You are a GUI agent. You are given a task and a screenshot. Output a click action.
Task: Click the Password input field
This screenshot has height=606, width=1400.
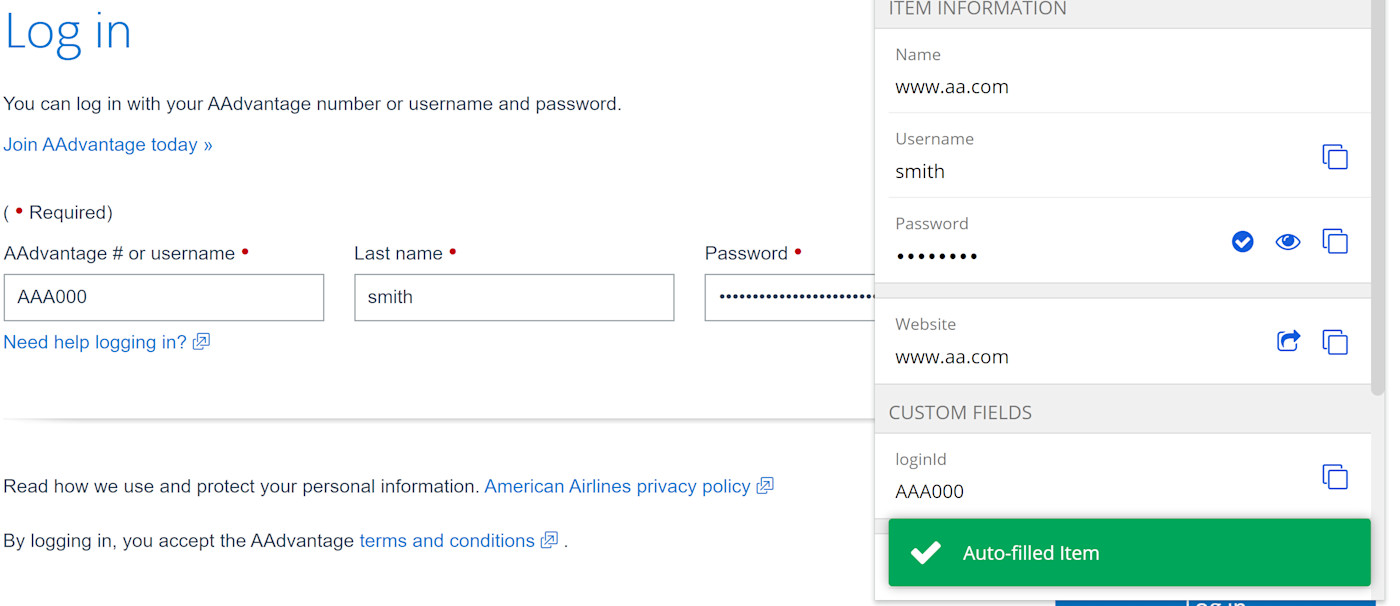coord(790,297)
